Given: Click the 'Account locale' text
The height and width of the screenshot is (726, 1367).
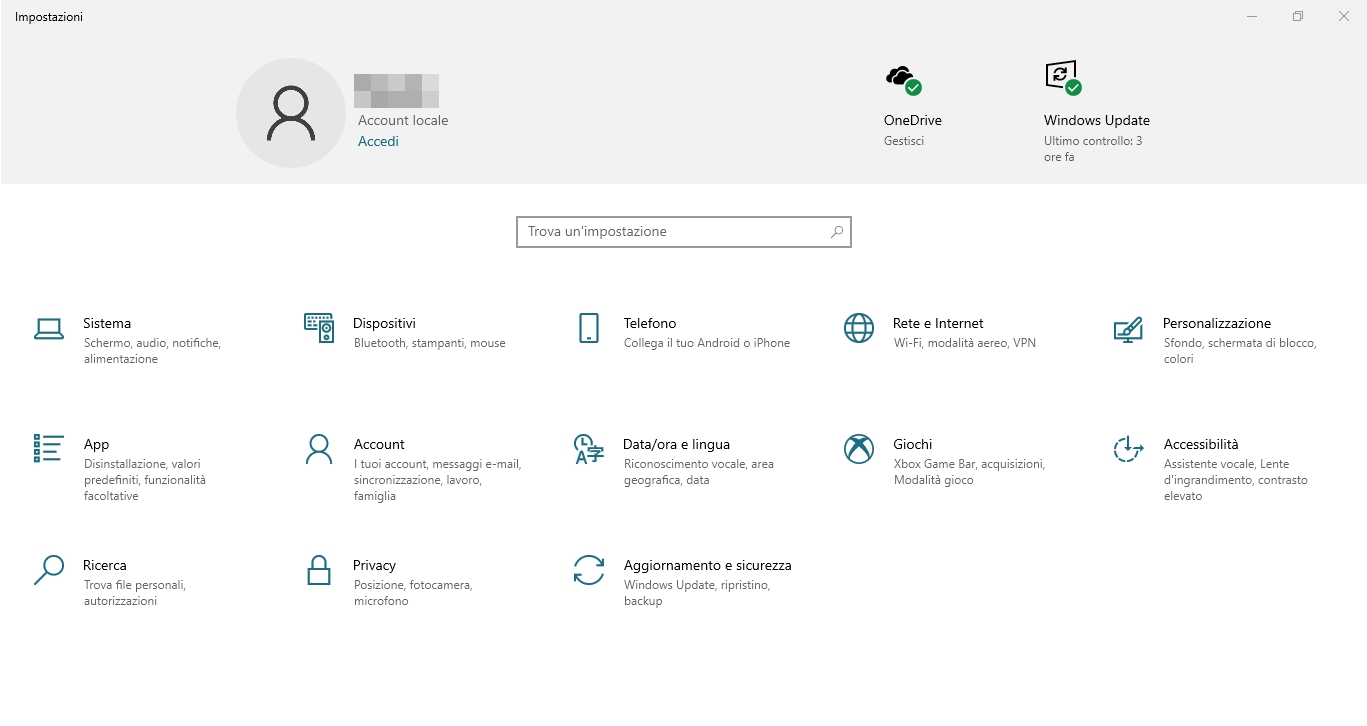Looking at the screenshot, I should (403, 120).
